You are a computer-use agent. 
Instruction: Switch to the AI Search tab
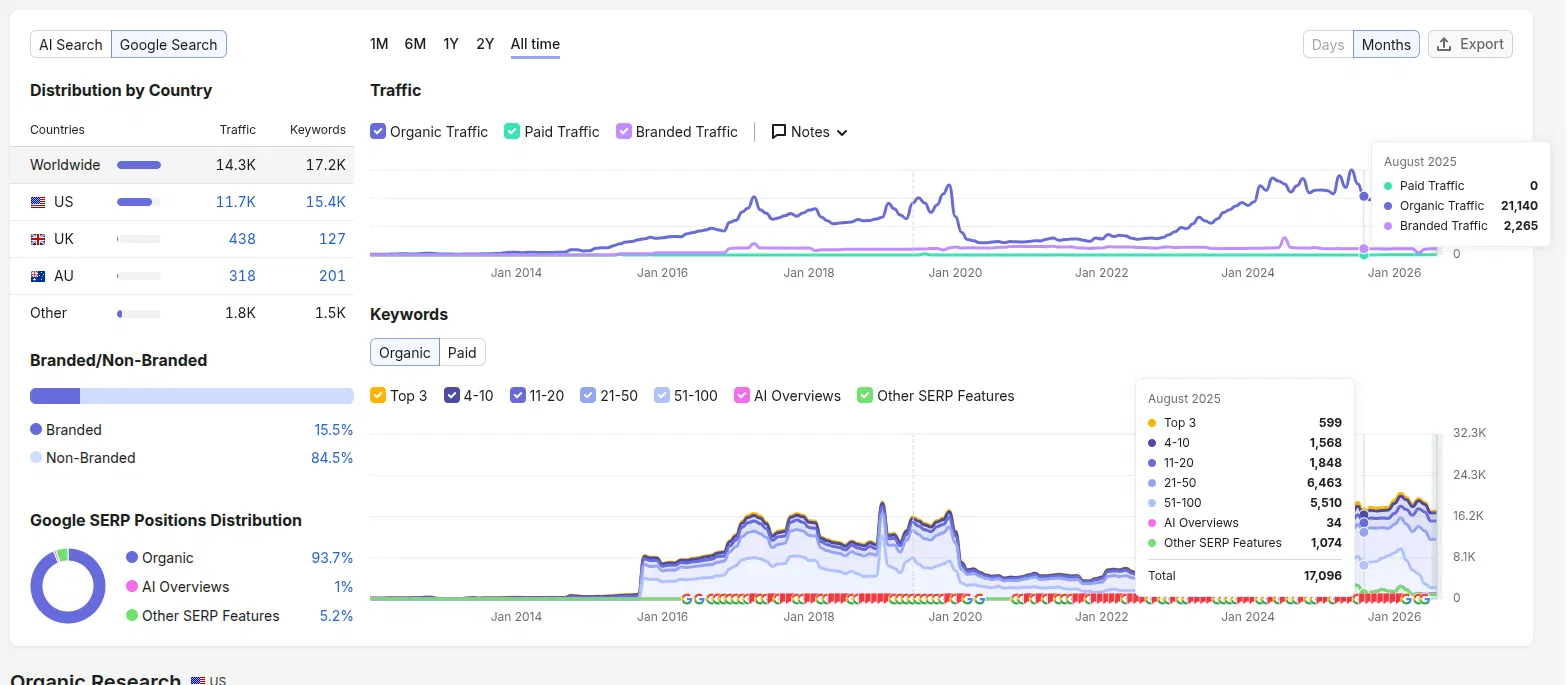click(x=71, y=44)
